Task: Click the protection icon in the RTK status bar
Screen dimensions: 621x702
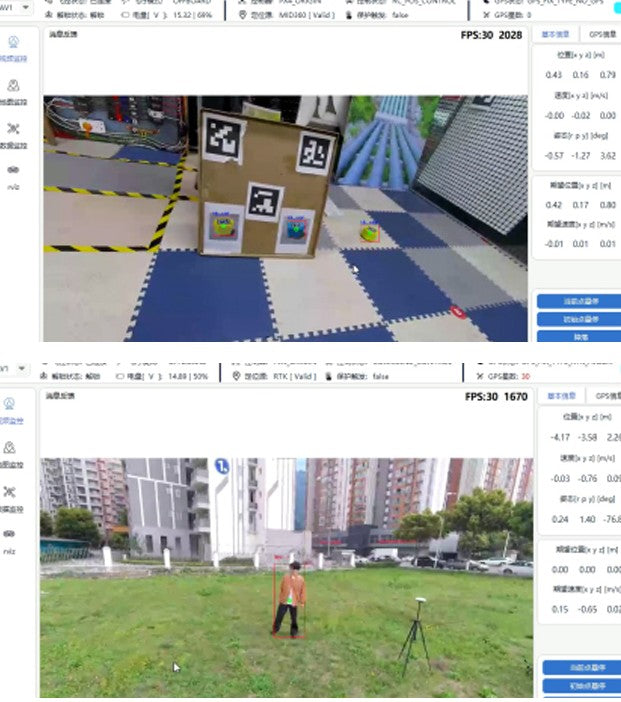Action: (x=329, y=376)
